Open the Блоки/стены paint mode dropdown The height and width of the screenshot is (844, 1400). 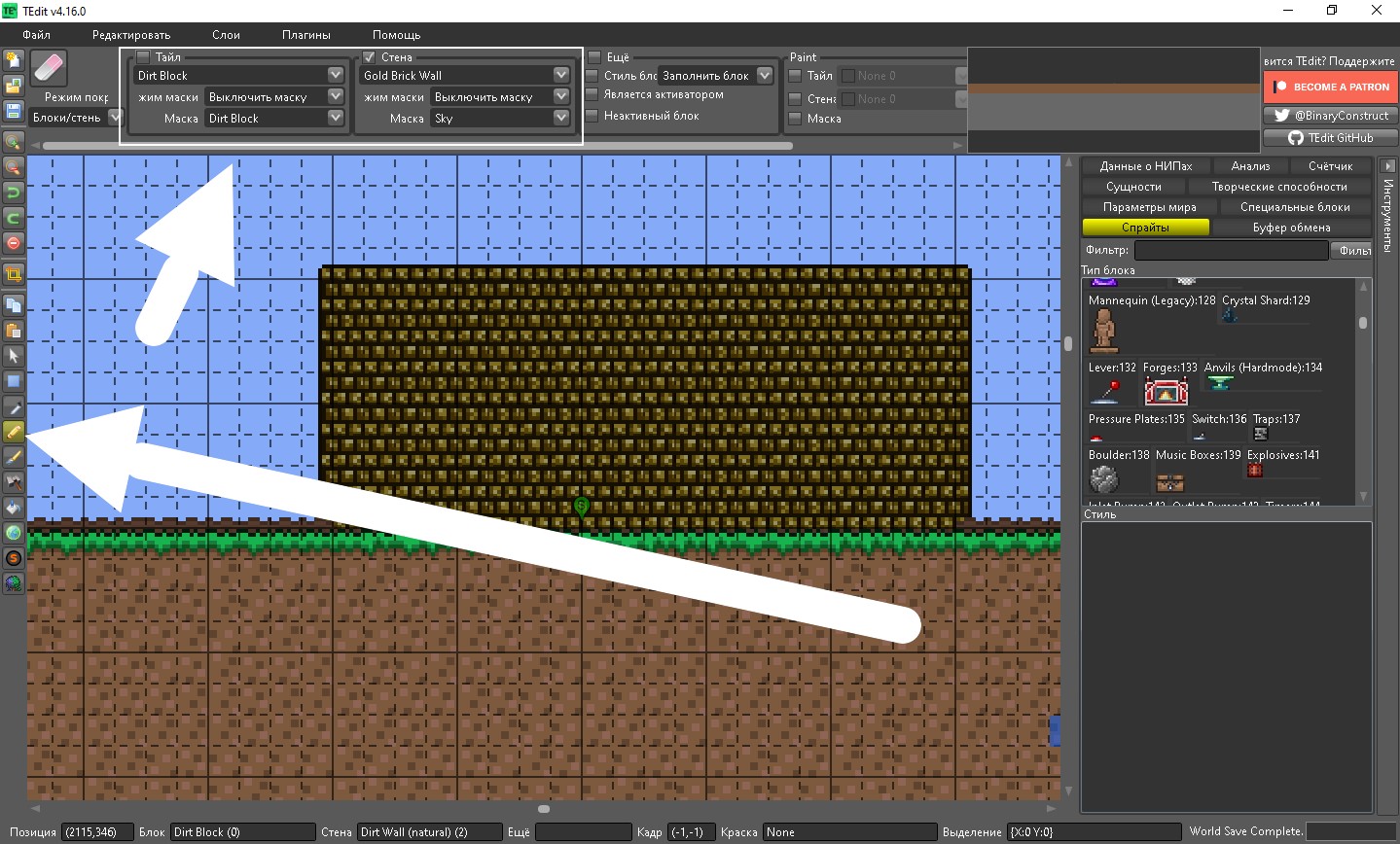[x=77, y=118]
